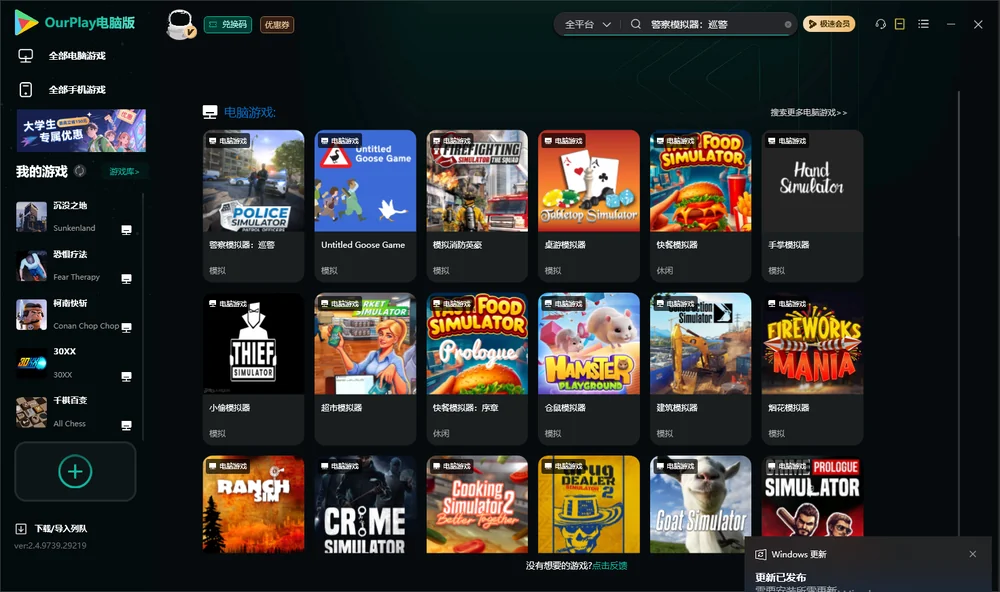Open the 大学生专属优惠 promo banner

click(x=81, y=130)
